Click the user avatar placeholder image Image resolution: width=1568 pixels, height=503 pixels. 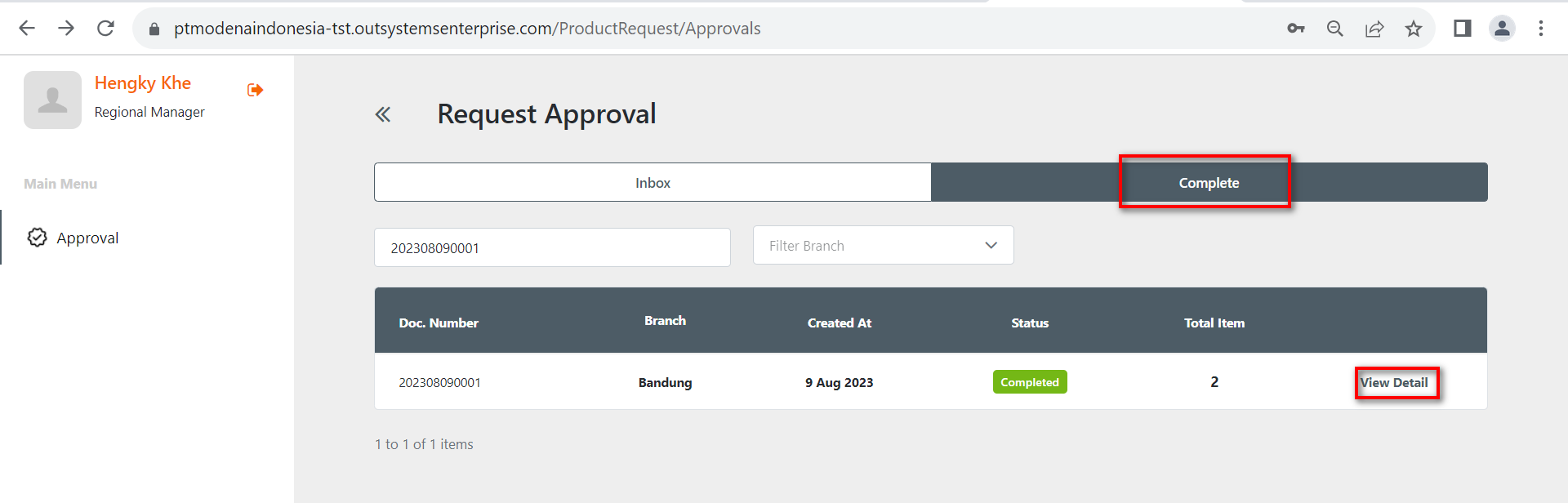click(x=52, y=100)
